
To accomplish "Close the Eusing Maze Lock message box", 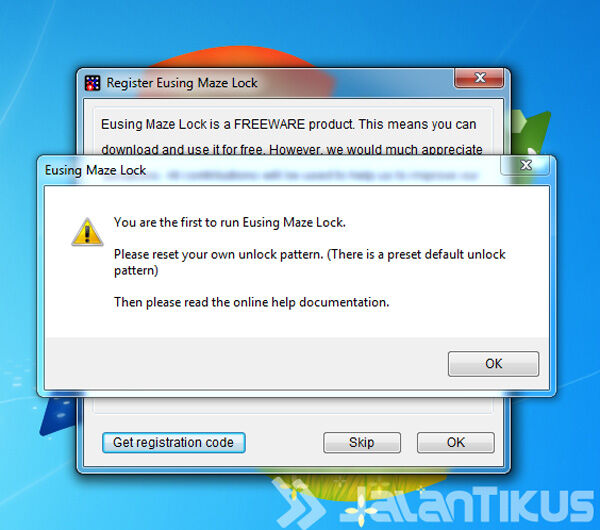I will (525, 165).
